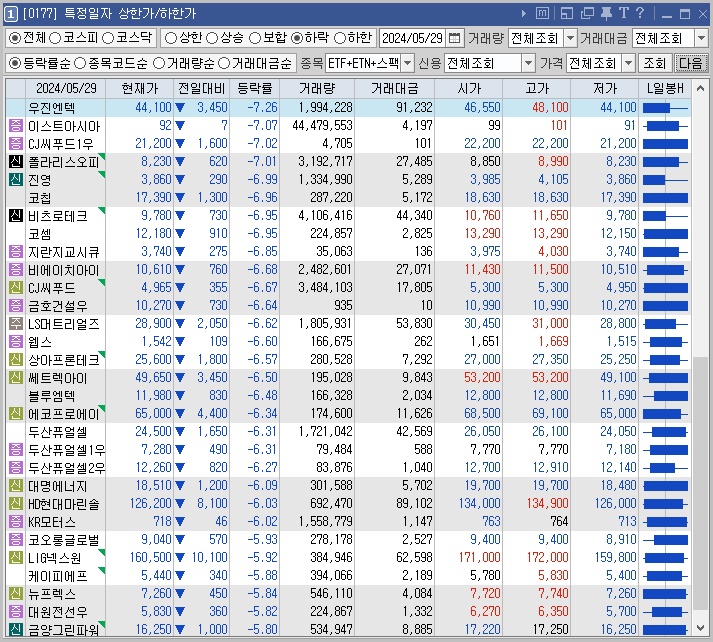Select the 하한 radio button
Image resolution: width=713 pixels, height=642 pixels.
tap(340, 38)
